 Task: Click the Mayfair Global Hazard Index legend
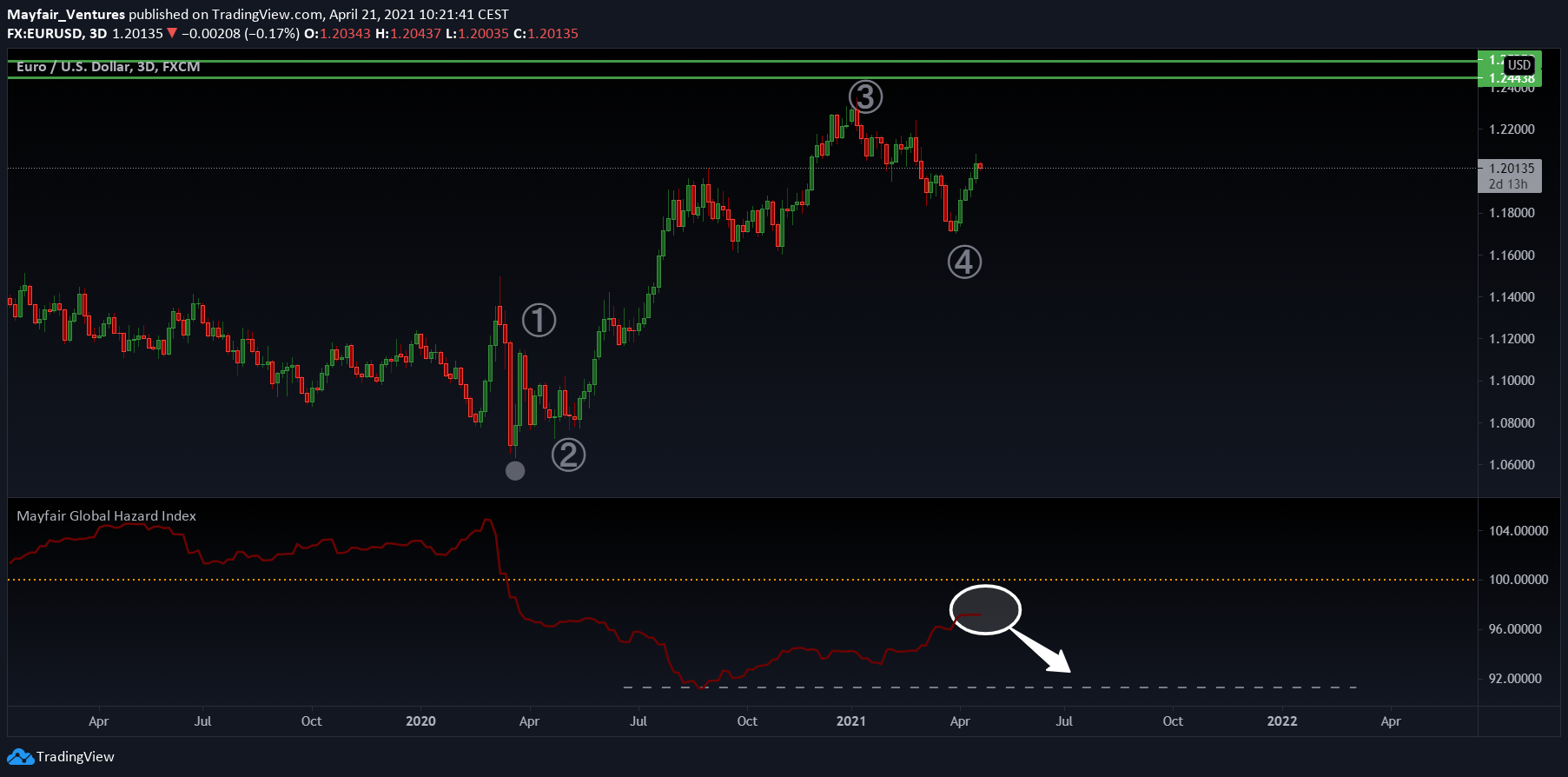[106, 515]
